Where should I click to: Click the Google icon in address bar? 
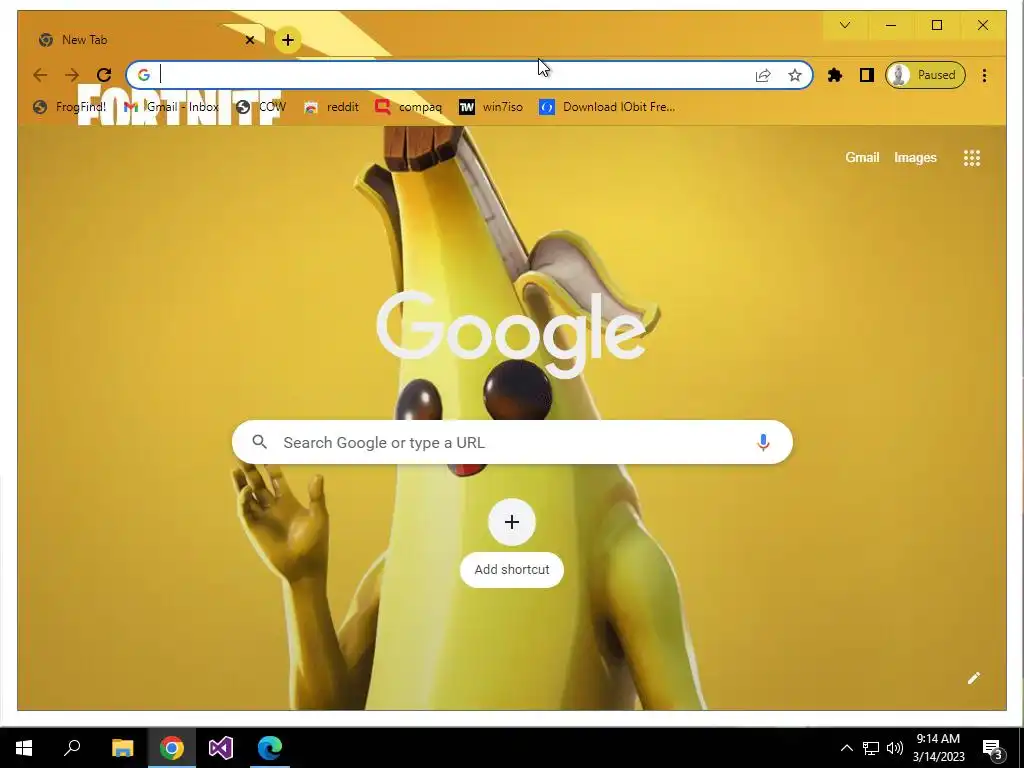coord(144,75)
